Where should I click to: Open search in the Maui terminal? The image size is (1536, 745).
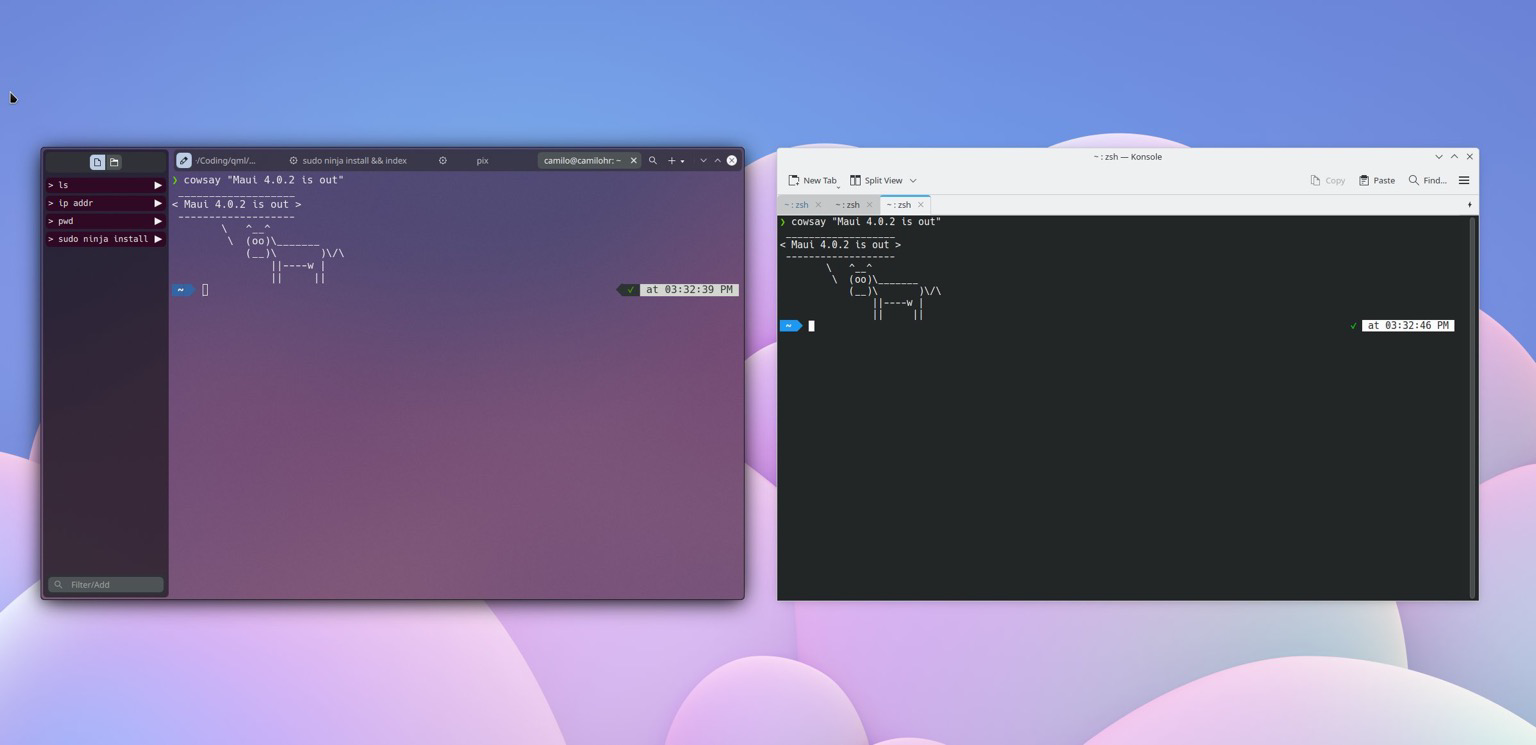point(653,160)
